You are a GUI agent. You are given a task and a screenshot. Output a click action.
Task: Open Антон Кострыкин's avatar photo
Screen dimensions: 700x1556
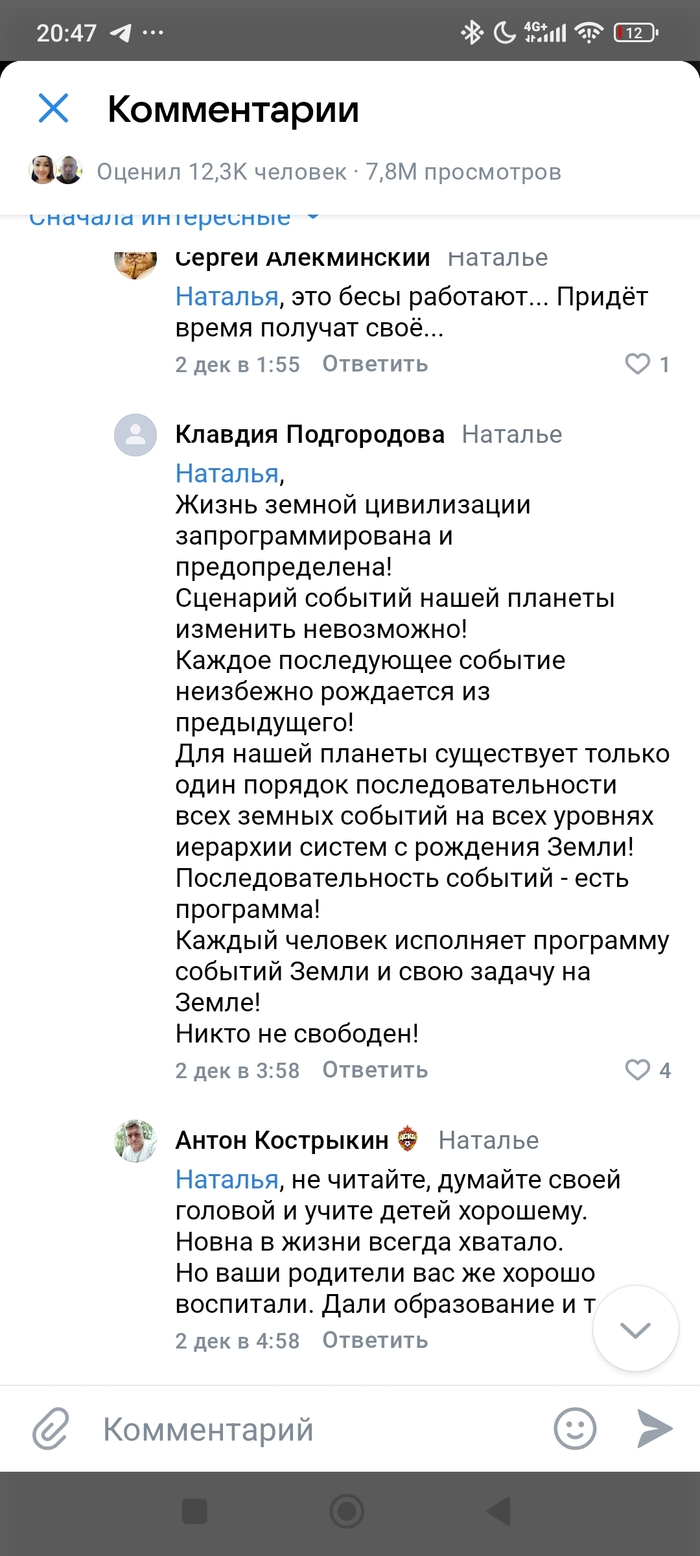point(135,1141)
